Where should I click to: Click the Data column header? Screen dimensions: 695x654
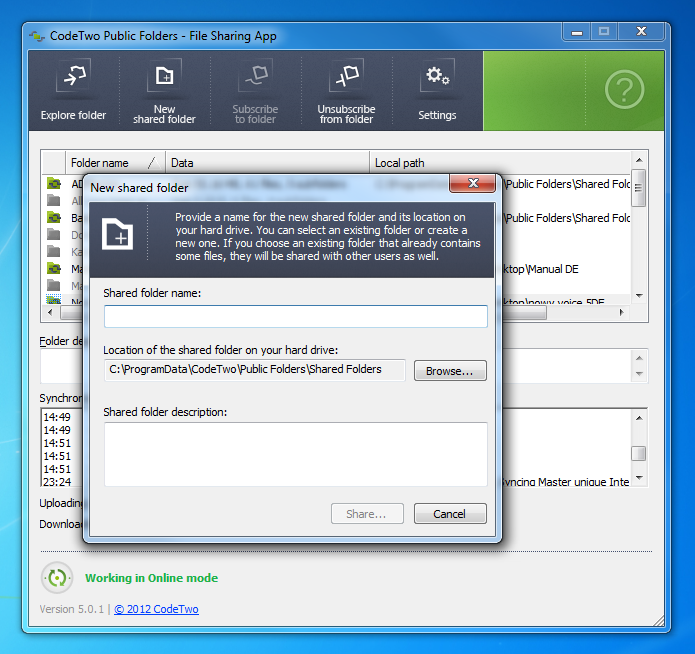click(267, 163)
